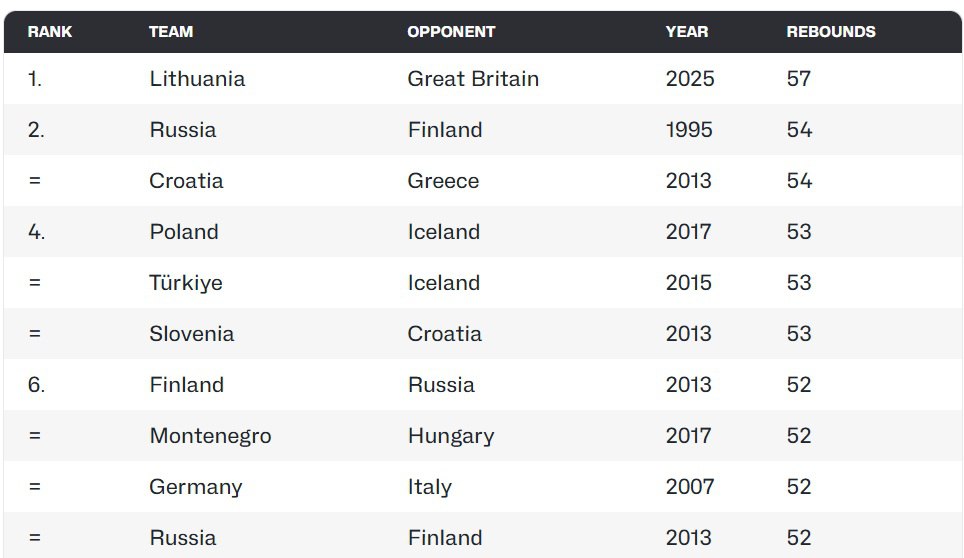Click the TEAM column header
Screen dimensions: 964x558
pyautogui.click(x=171, y=32)
